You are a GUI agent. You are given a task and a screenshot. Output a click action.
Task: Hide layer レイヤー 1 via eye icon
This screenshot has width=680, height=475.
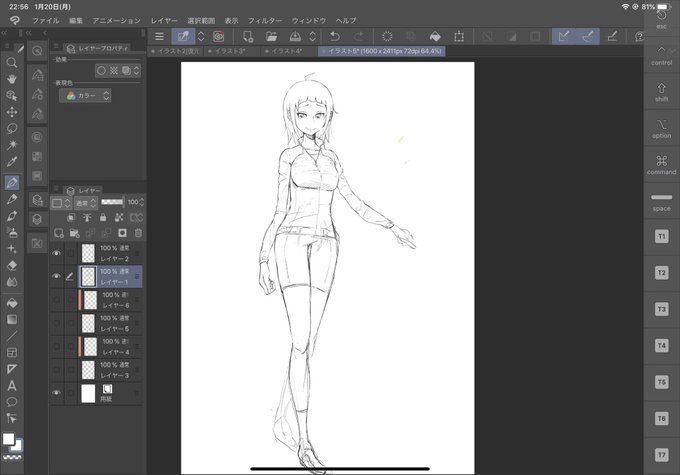(56, 276)
